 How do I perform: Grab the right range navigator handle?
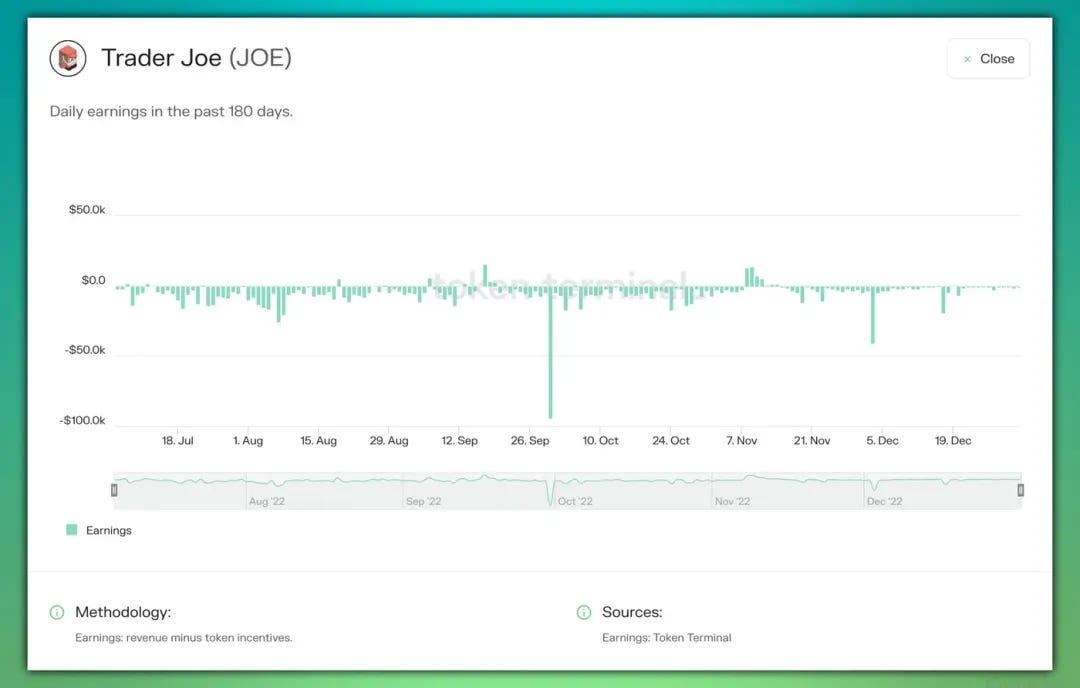[1021, 490]
